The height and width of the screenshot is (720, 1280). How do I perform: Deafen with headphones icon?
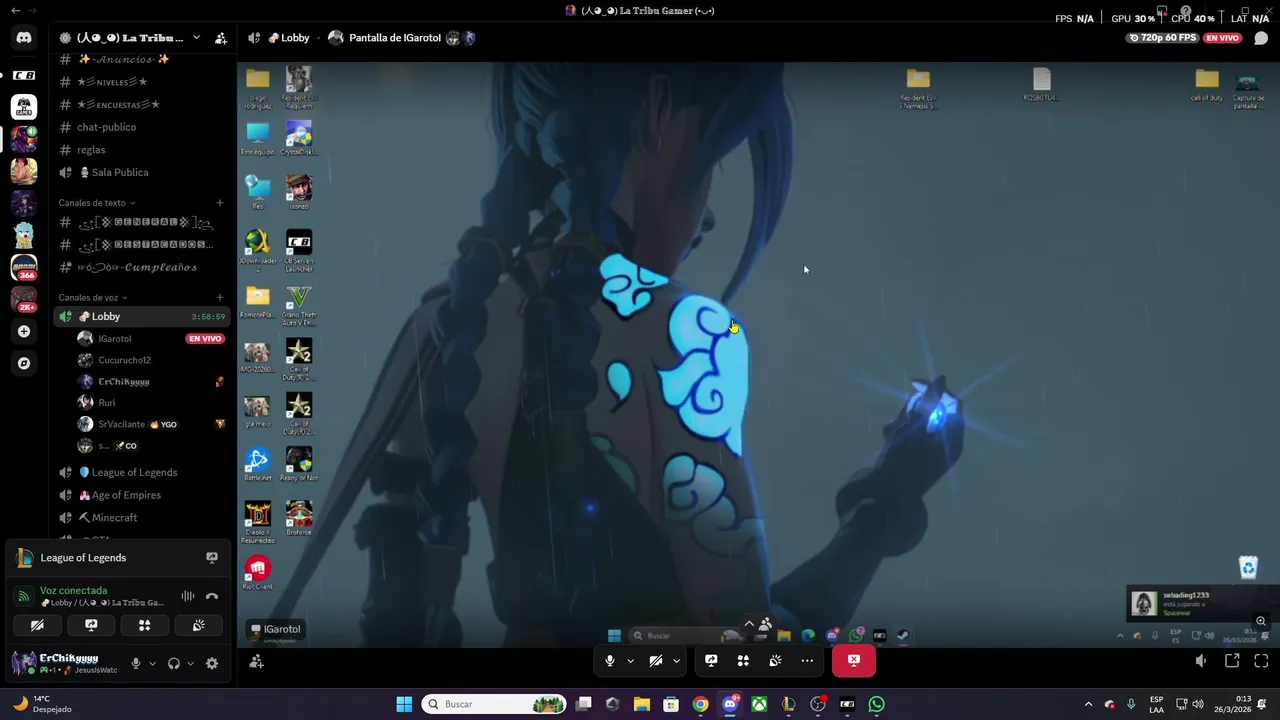[174, 663]
